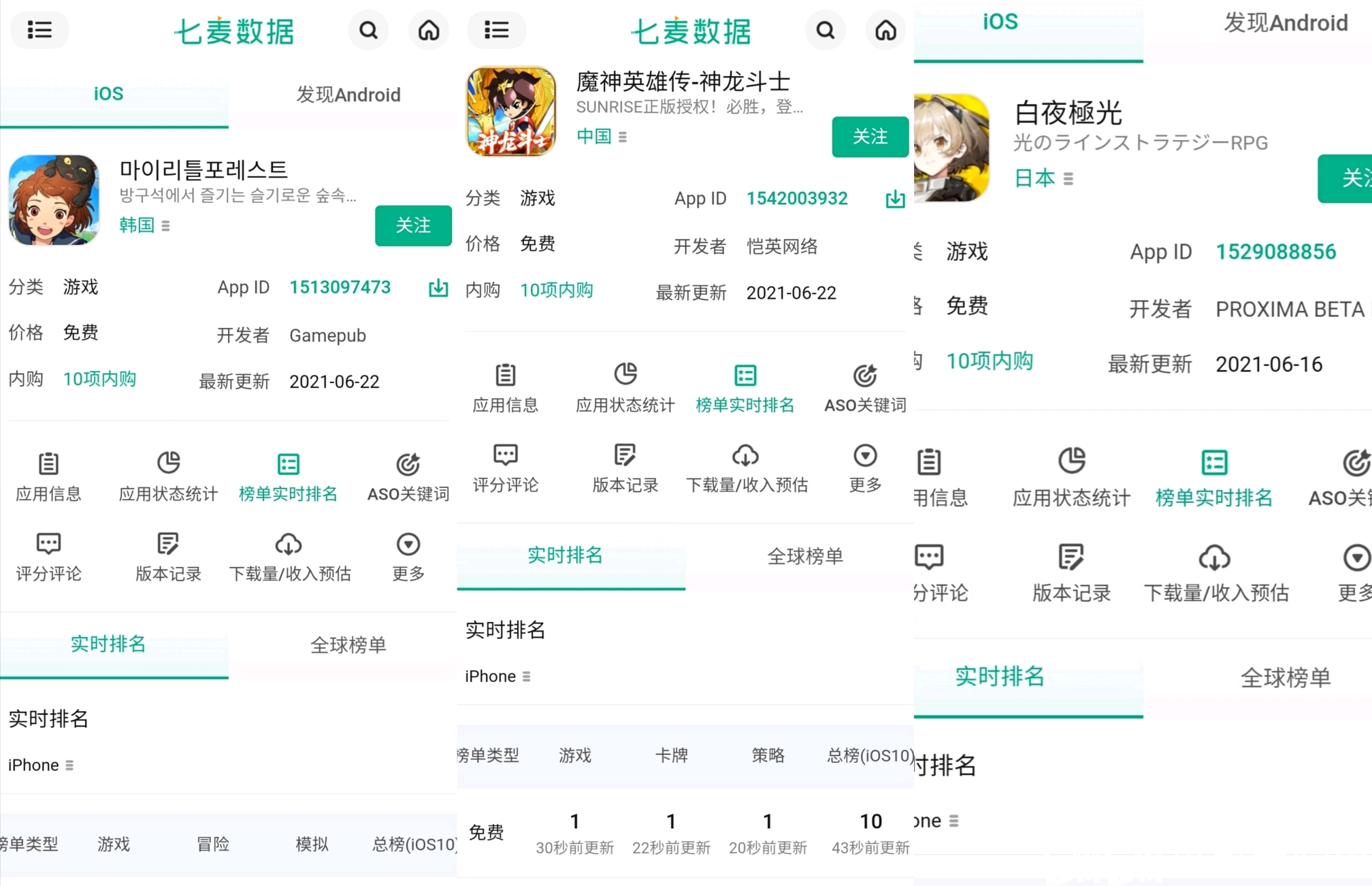Switch to 发现Android tab above 白夜極光
Viewport: 1372px width, 886px height.
pos(1286,24)
